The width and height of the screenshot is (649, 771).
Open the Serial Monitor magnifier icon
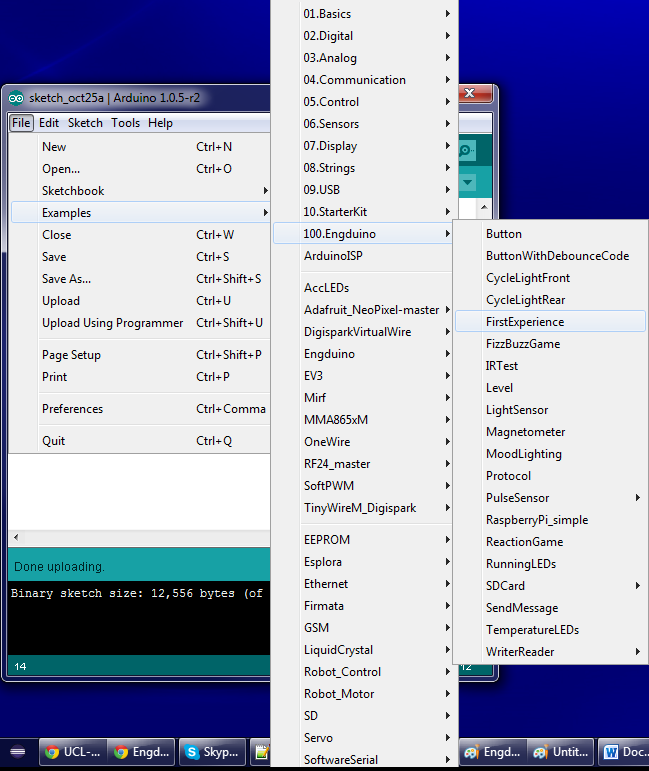coord(467,150)
